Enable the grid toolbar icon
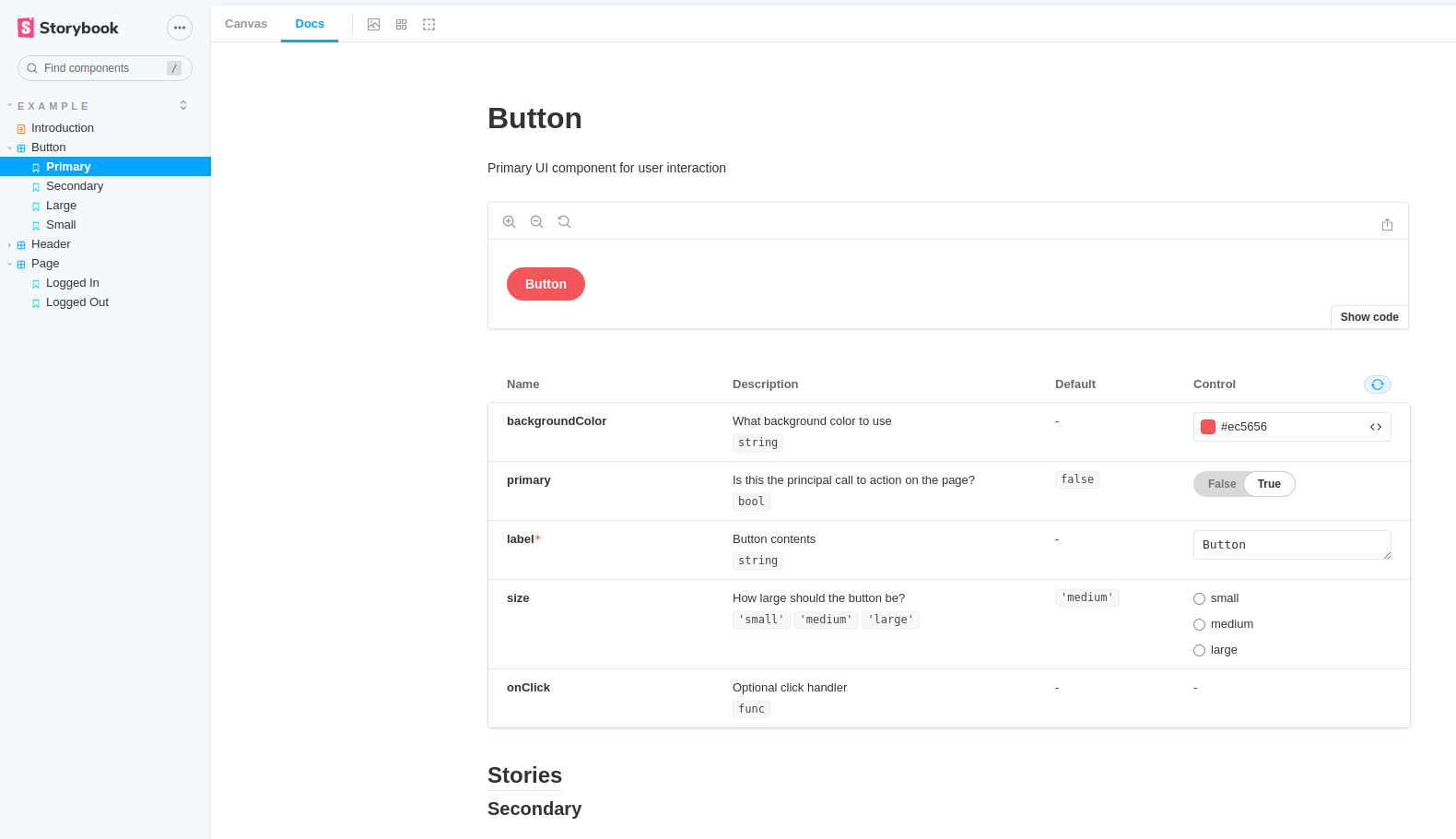Image resolution: width=1456 pixels, height=839 pixels. point(401,25)
